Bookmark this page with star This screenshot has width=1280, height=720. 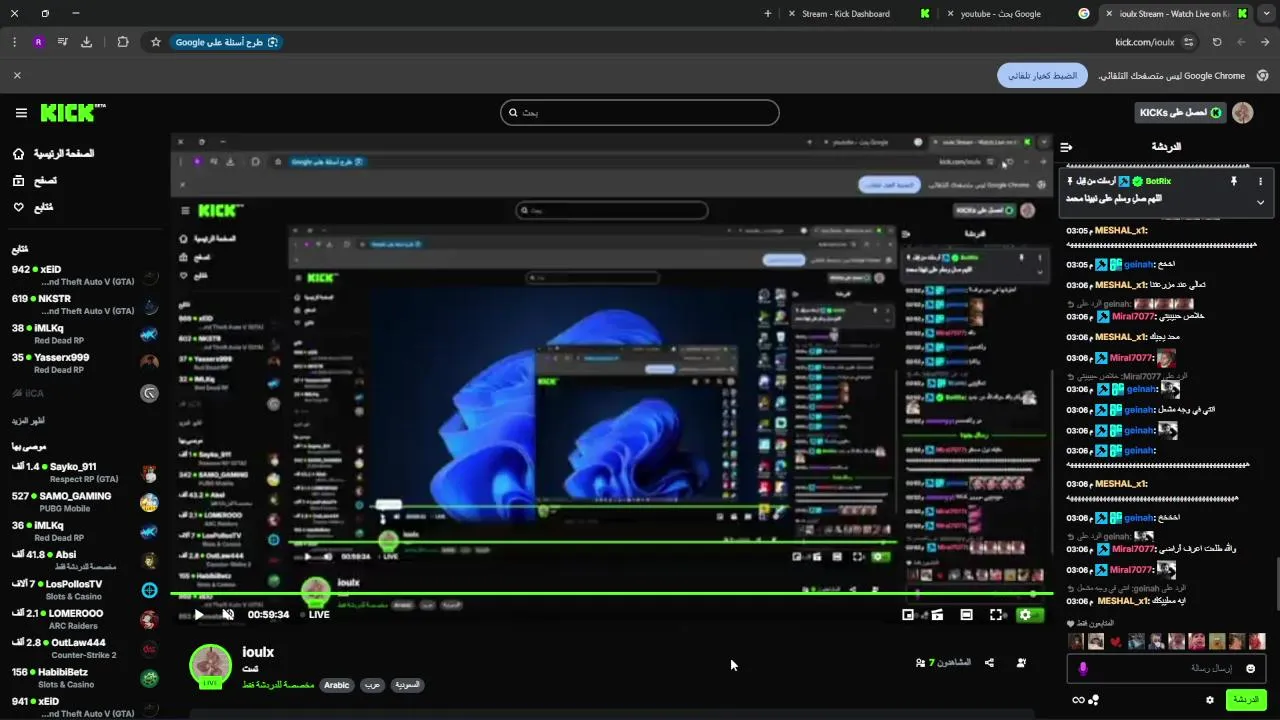(156, 42)
